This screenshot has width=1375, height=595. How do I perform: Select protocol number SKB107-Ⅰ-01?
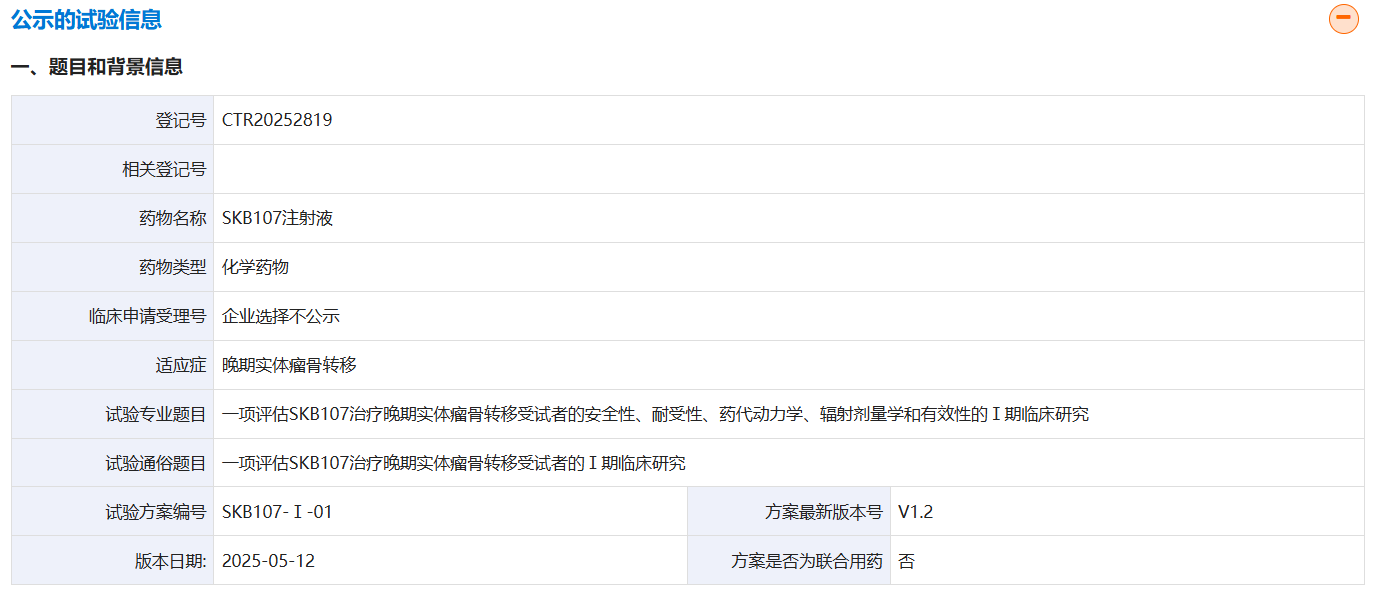[277, 512]
